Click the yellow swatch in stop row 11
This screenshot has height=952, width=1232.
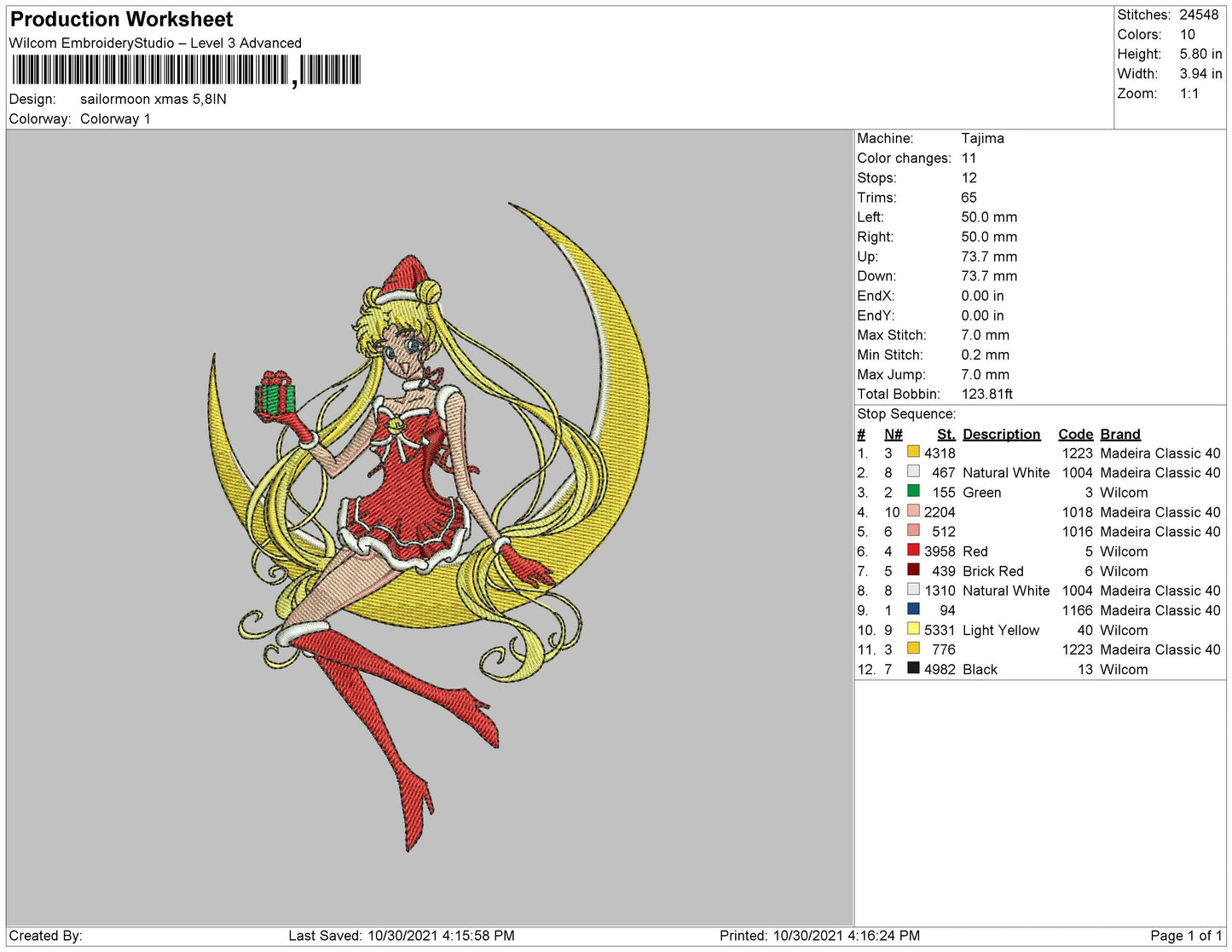click(x=913, y=649)
